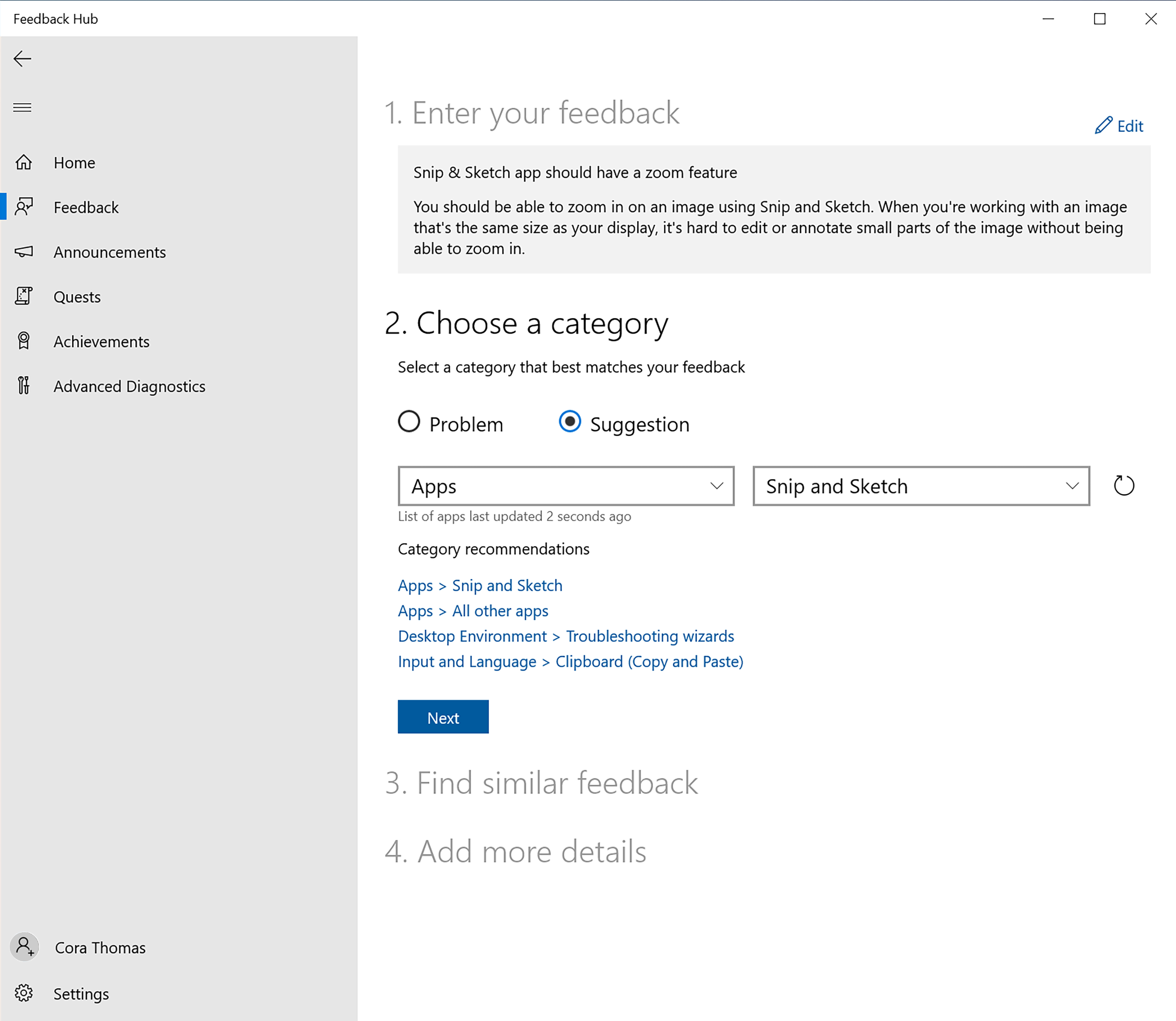Image resolution: width=1176 pixels, height=1021 pixels.
Task: Click Apps > Snip and Sketch recommendation link
Action: (480, 585)
